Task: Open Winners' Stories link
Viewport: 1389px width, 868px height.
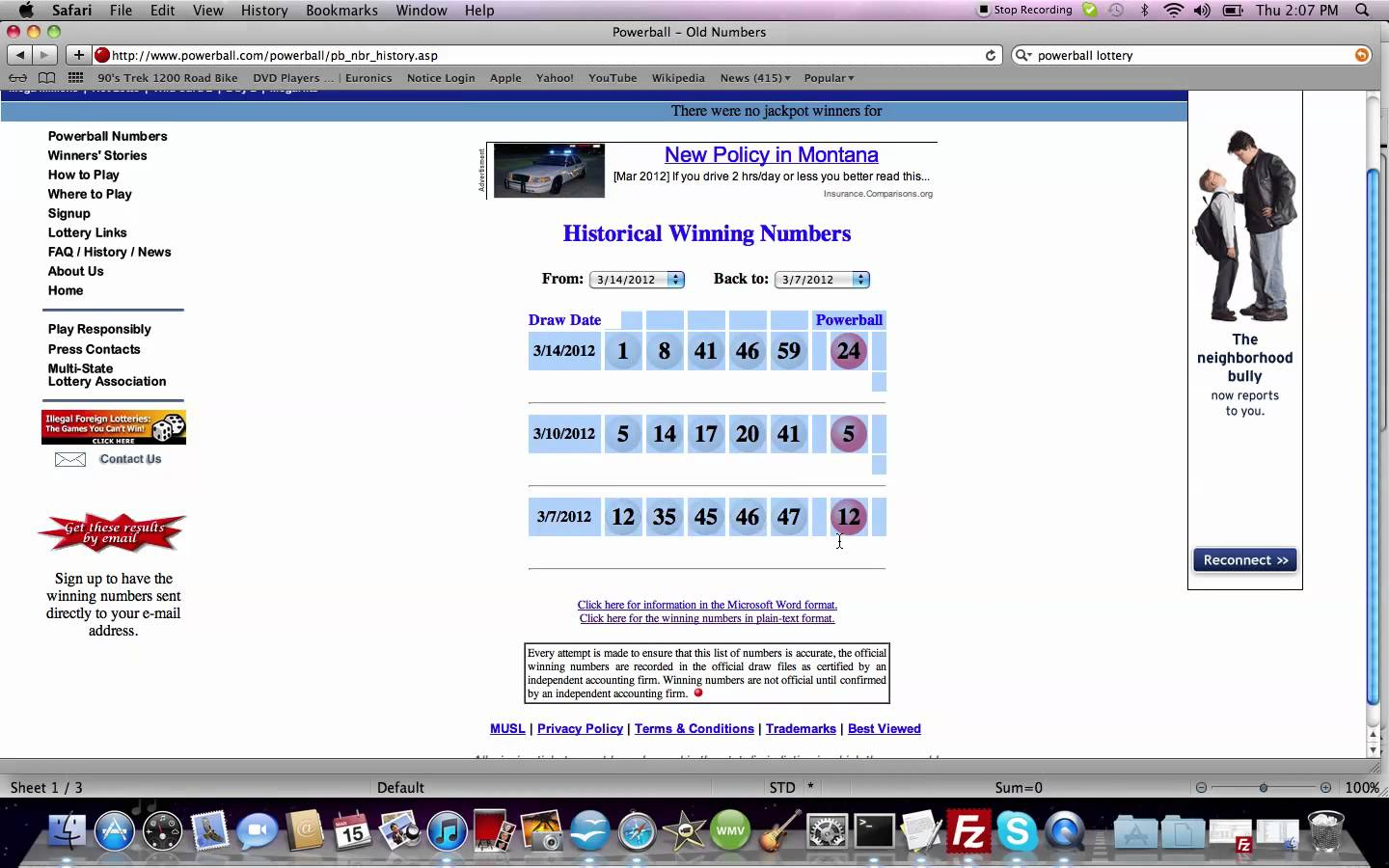Action: (97, 155)
